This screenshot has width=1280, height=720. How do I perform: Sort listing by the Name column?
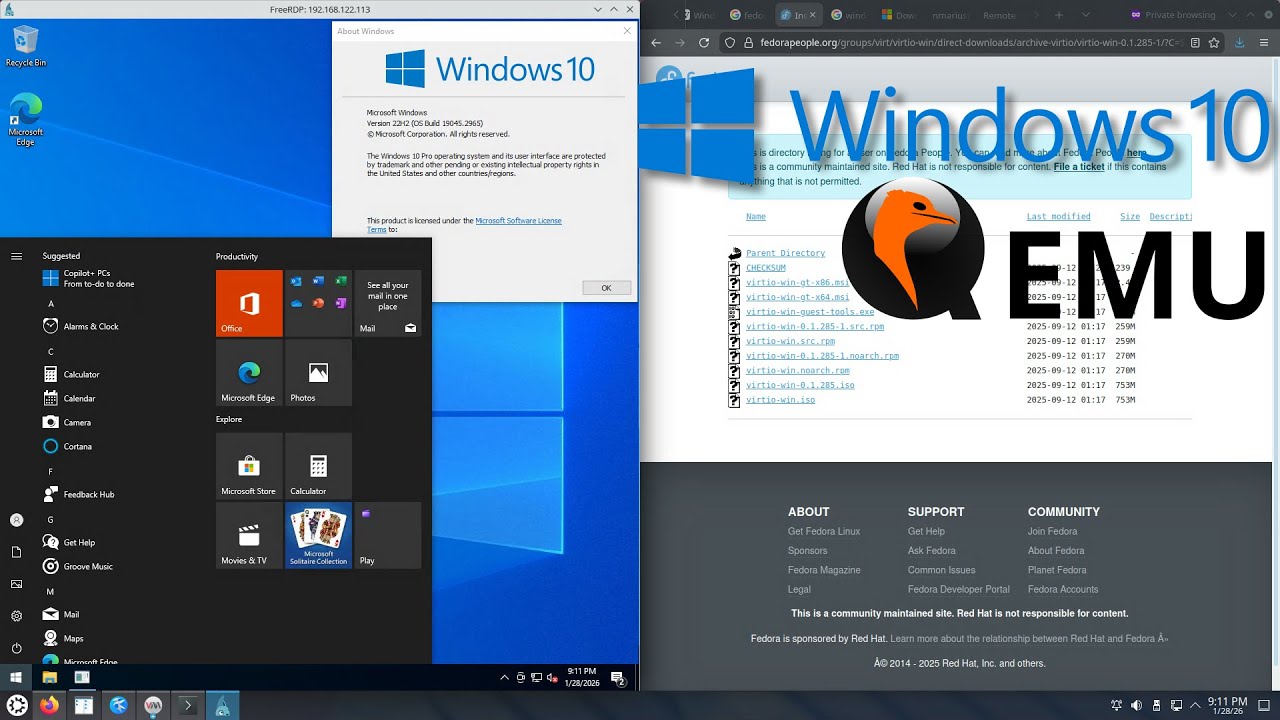[756, 216]
